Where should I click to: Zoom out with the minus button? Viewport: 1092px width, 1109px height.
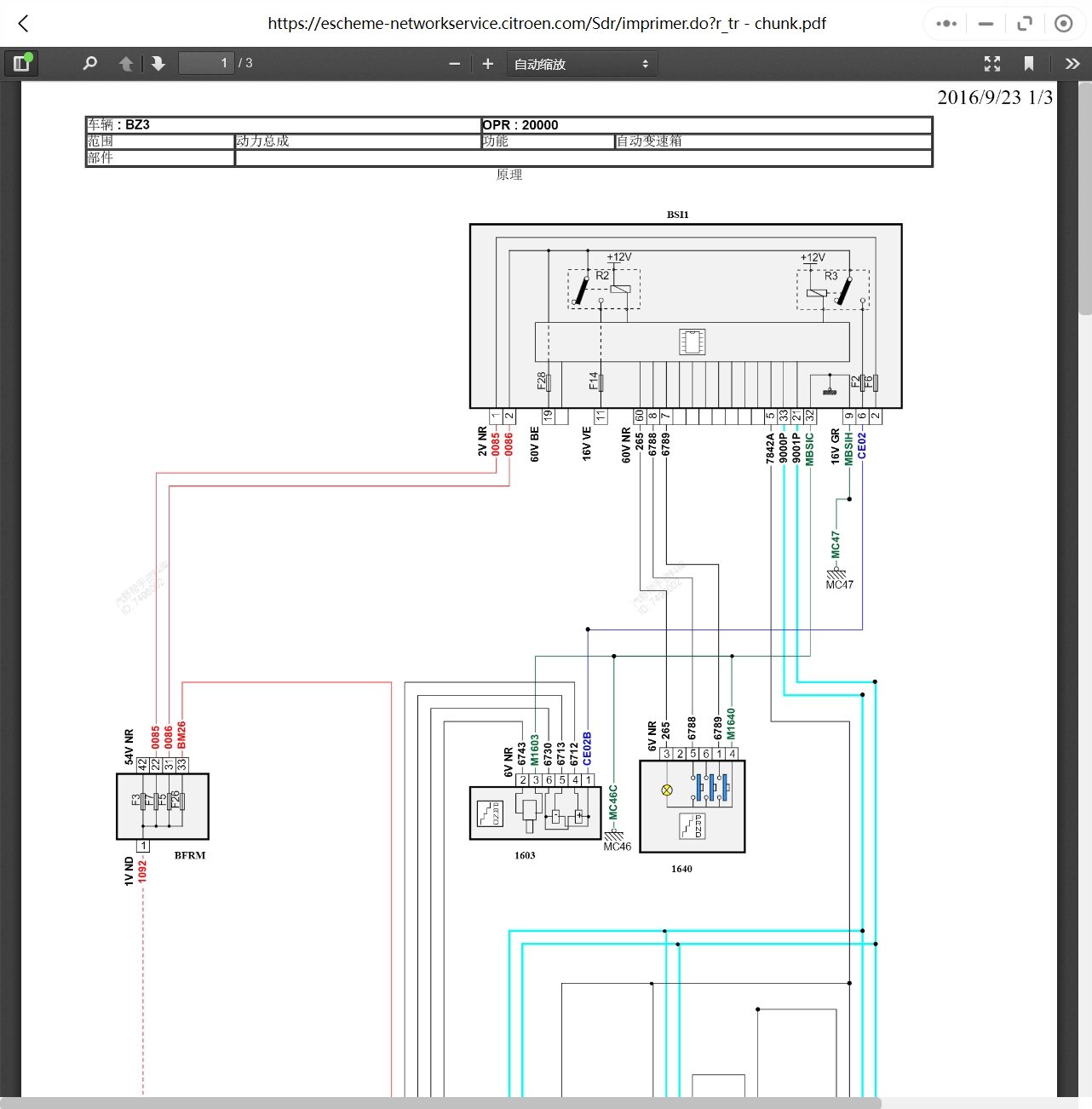tap(454, 64)
